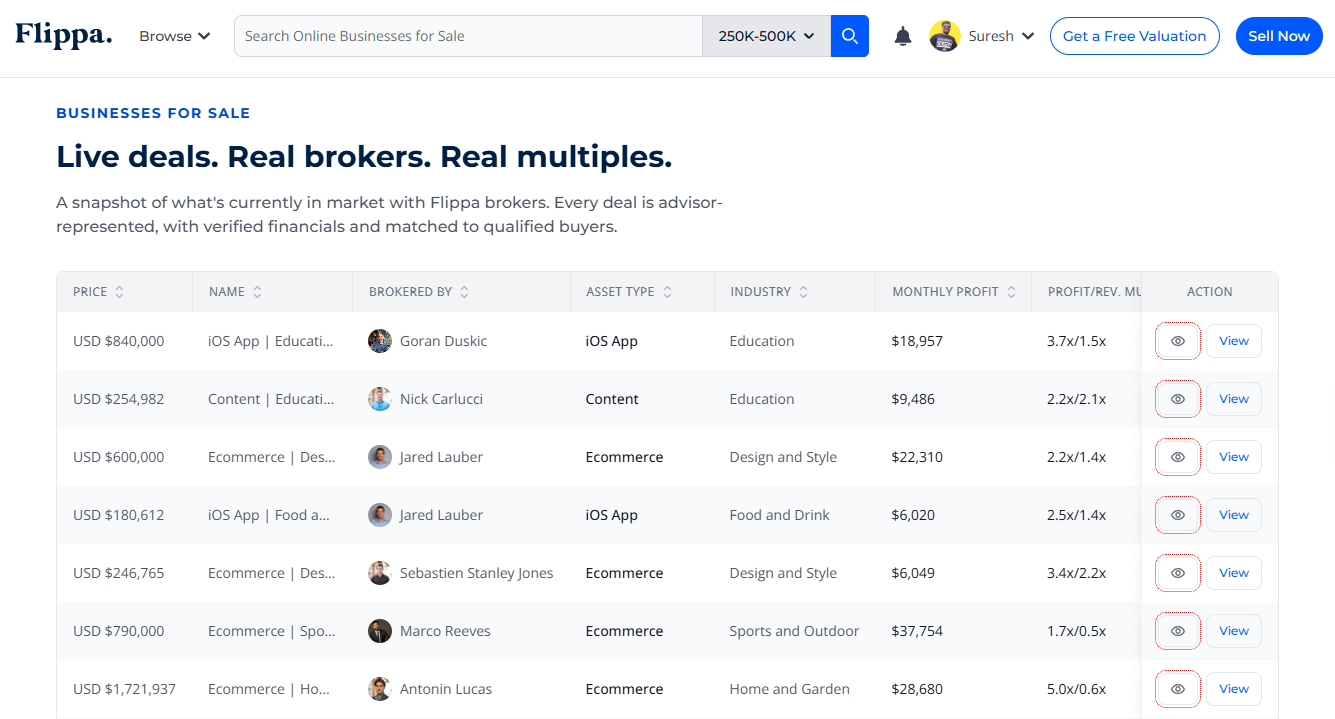
Task: Click price USD $840,000
Action: click(118, 341)
